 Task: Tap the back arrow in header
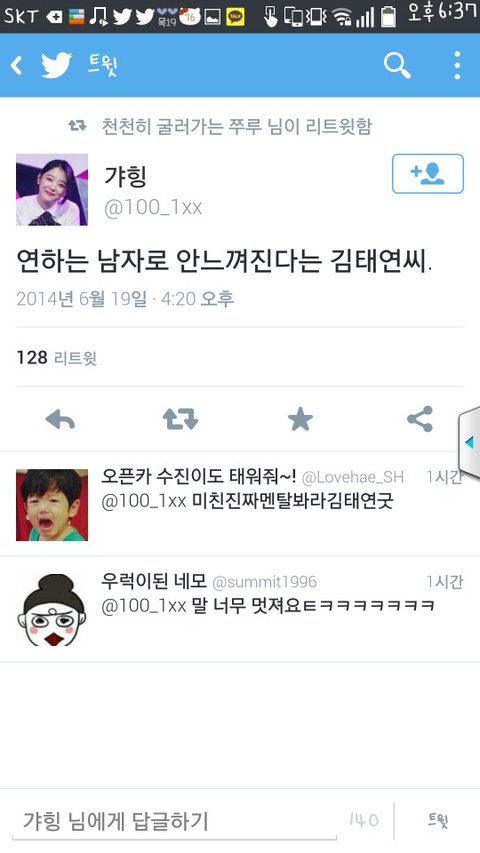point(17,65)
